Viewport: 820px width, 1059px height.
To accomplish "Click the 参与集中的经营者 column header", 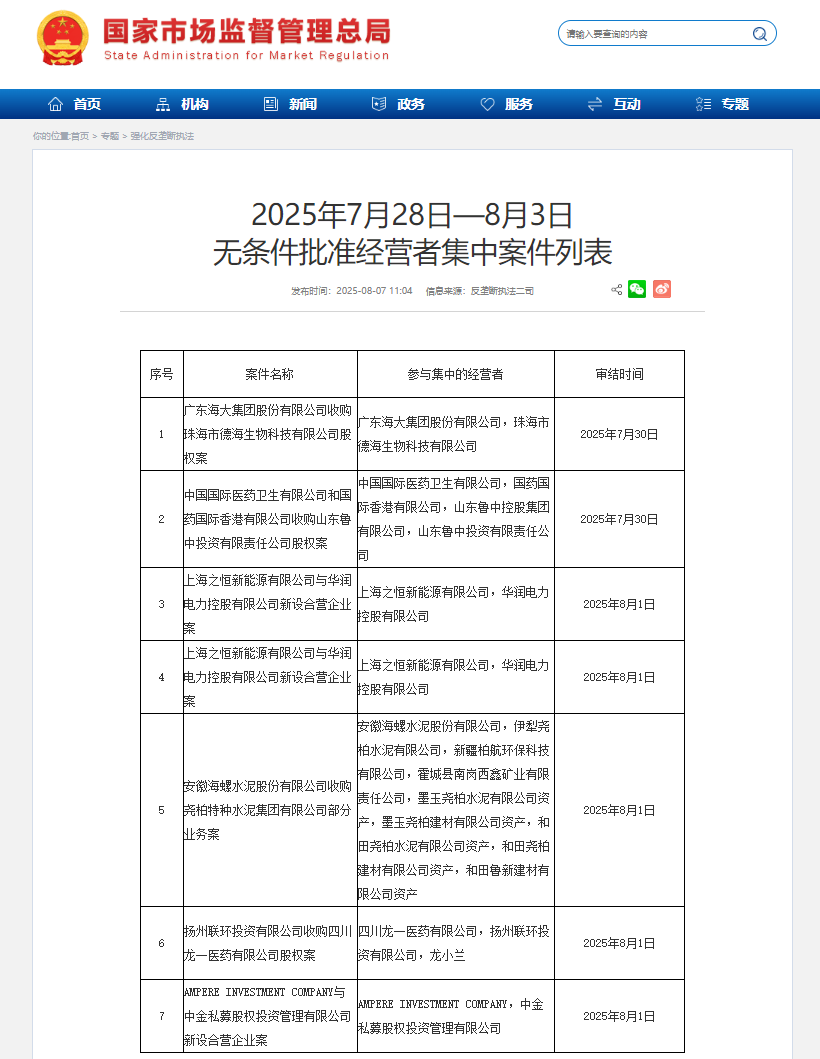I will (x=455, y=374).
